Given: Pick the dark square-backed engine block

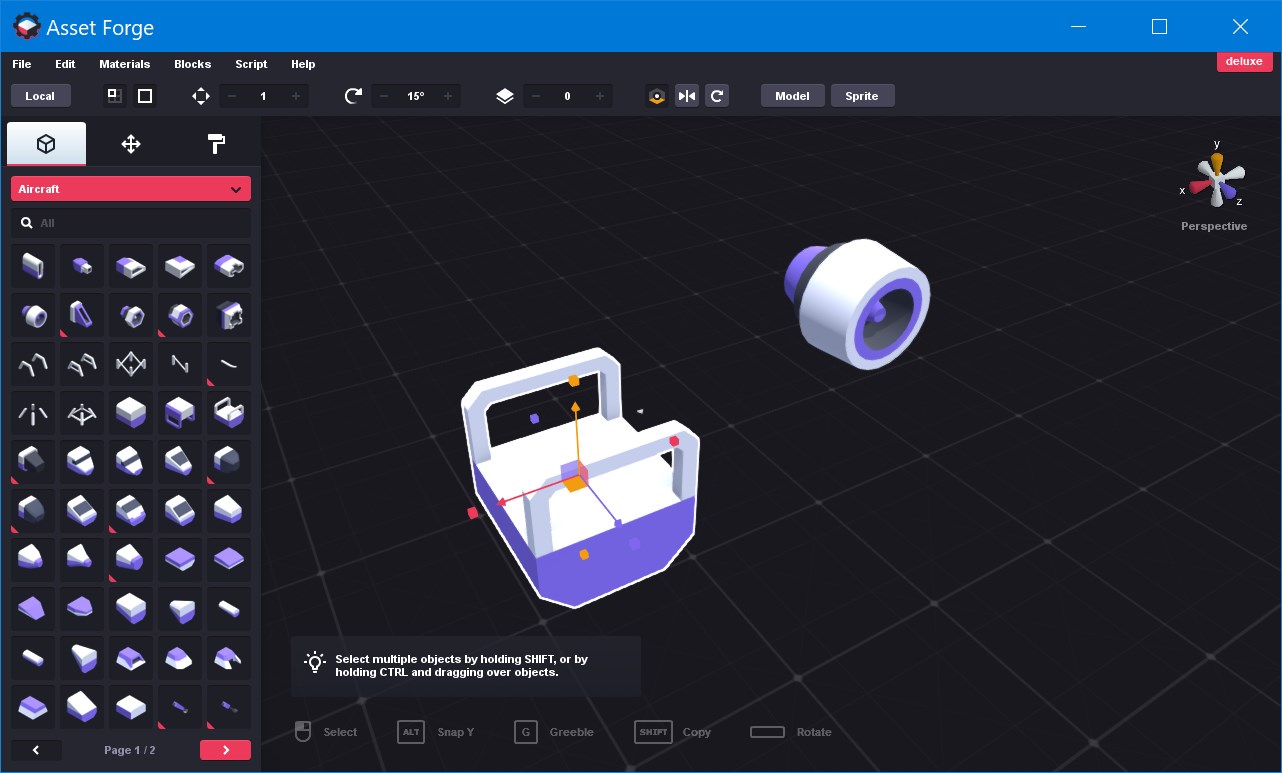Looking at the screenshot, I should tap(229, 315).
